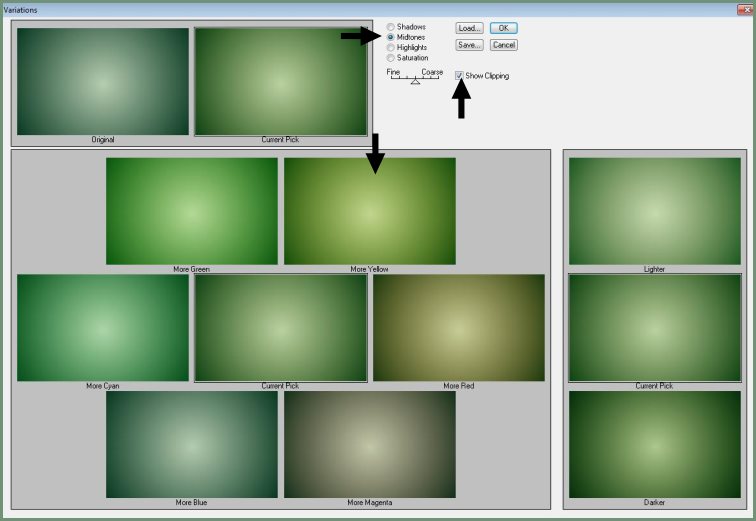The image size is (756, 521).
Task: Toggle the Show Clipping checkbox
Action: (460, 76)
